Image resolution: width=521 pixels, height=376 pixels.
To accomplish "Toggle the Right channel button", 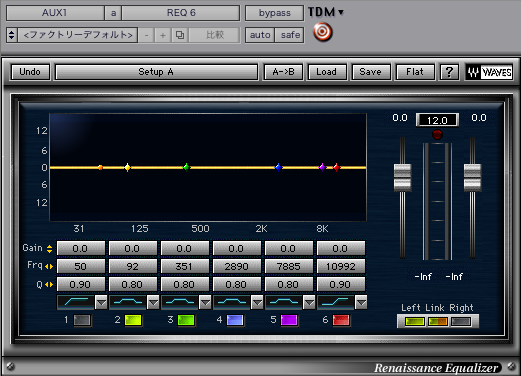I will pos(461,321).
